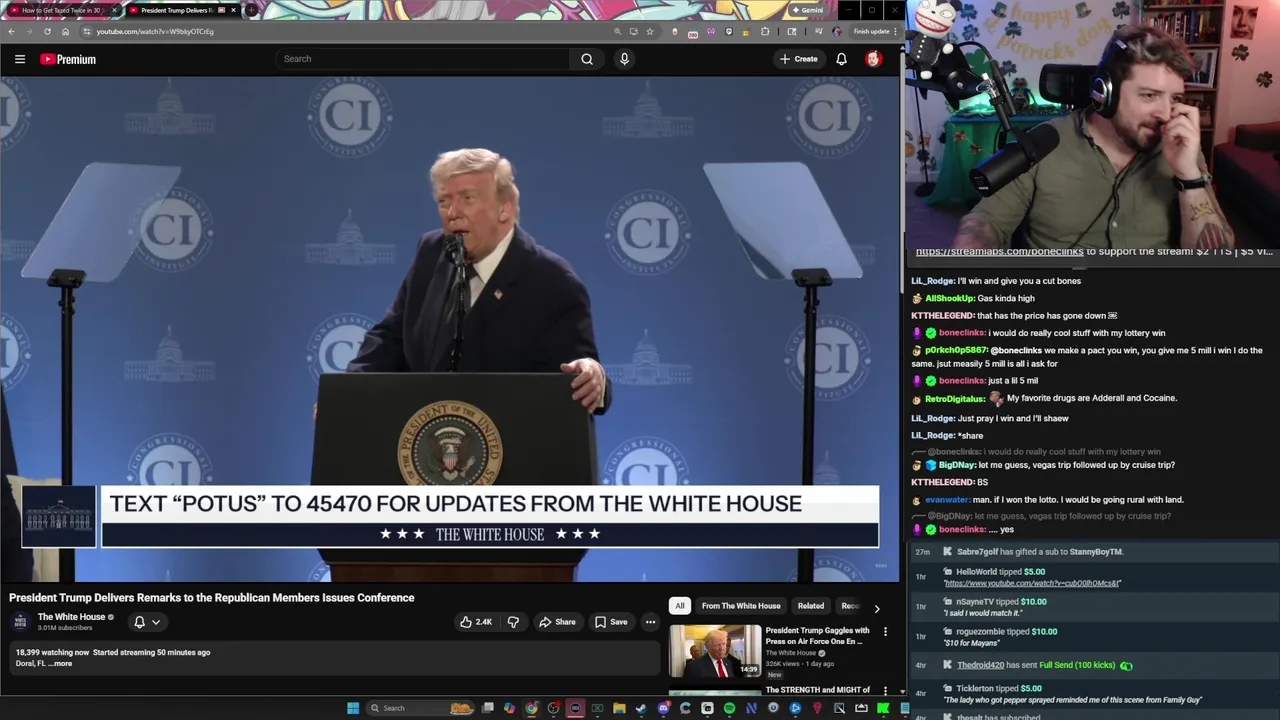Click the Gemini button in Chrome

[x=807, y=10]
